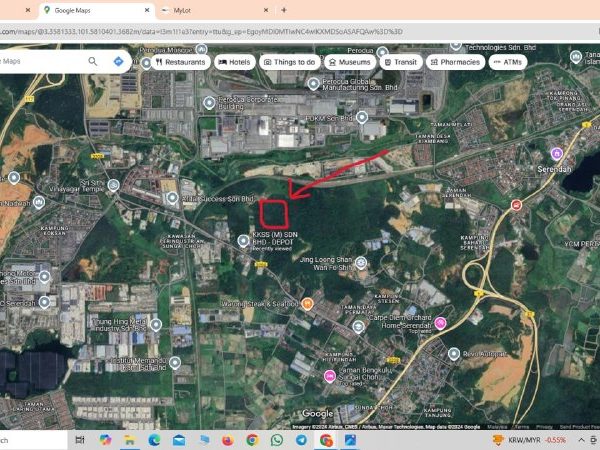Launch Microsoft Edge from the taskbar
This screenshot has height=450, width=600.
[154, 440]
